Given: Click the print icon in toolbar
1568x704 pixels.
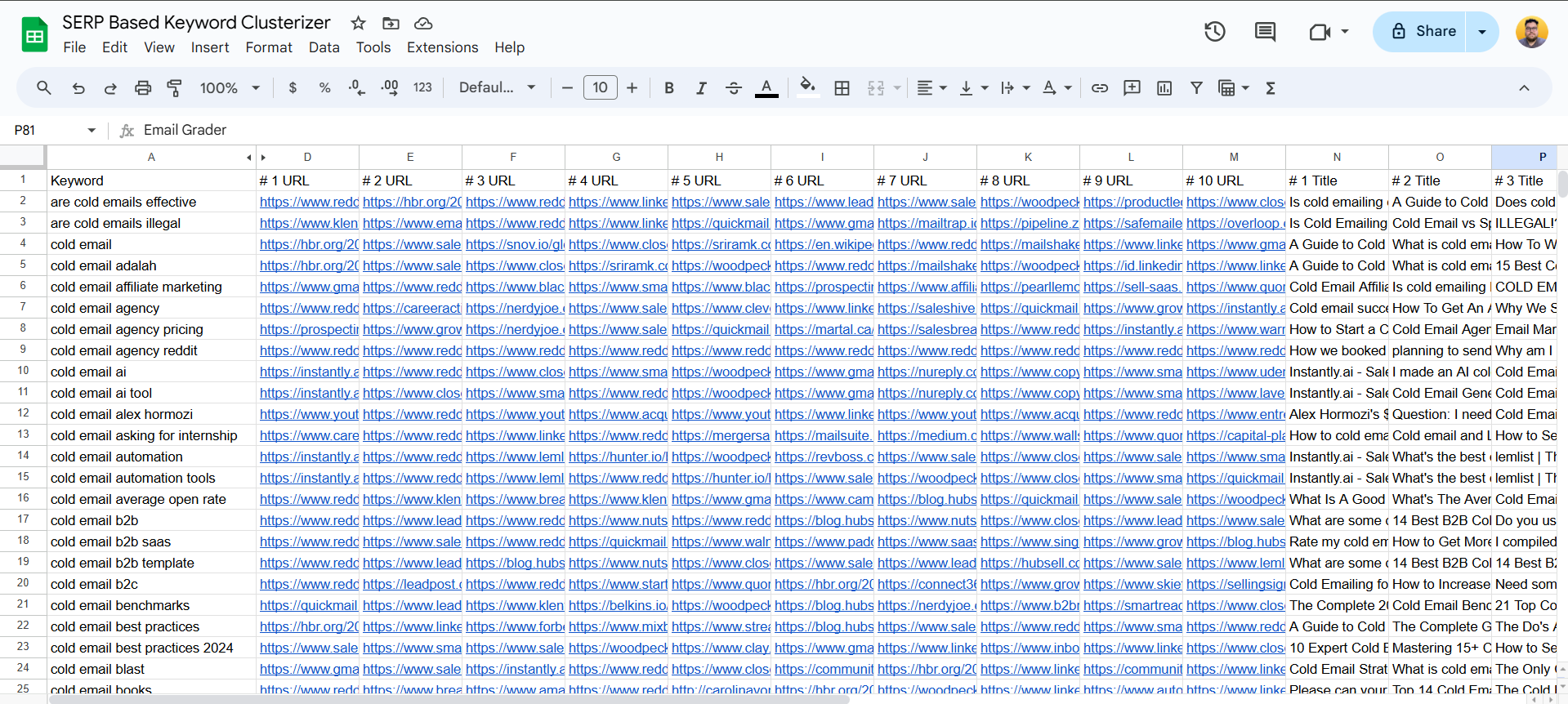Looking at the screenshot, I should [143, 88].
